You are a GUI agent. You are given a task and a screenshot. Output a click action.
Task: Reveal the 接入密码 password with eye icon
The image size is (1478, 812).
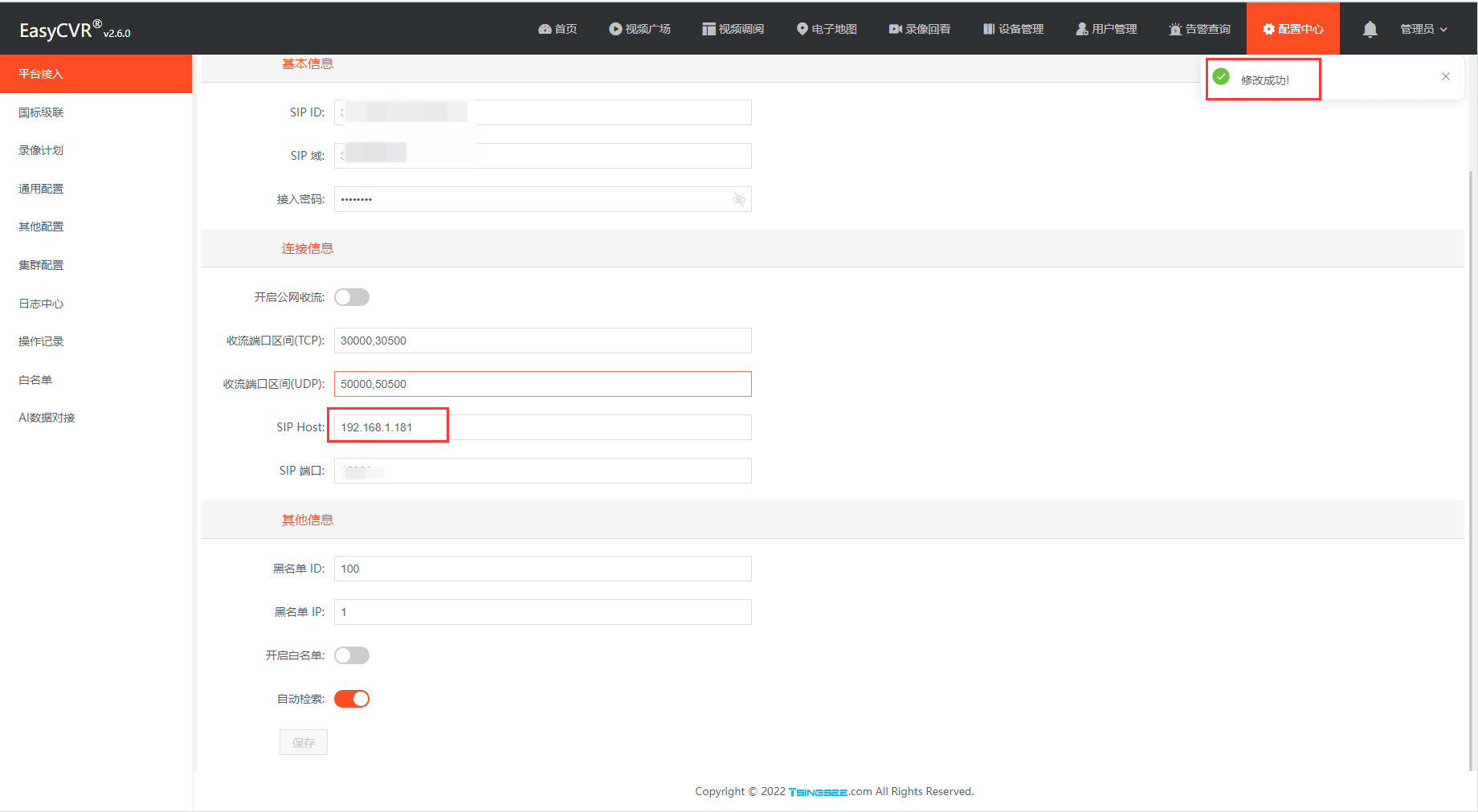click(738, 198)
